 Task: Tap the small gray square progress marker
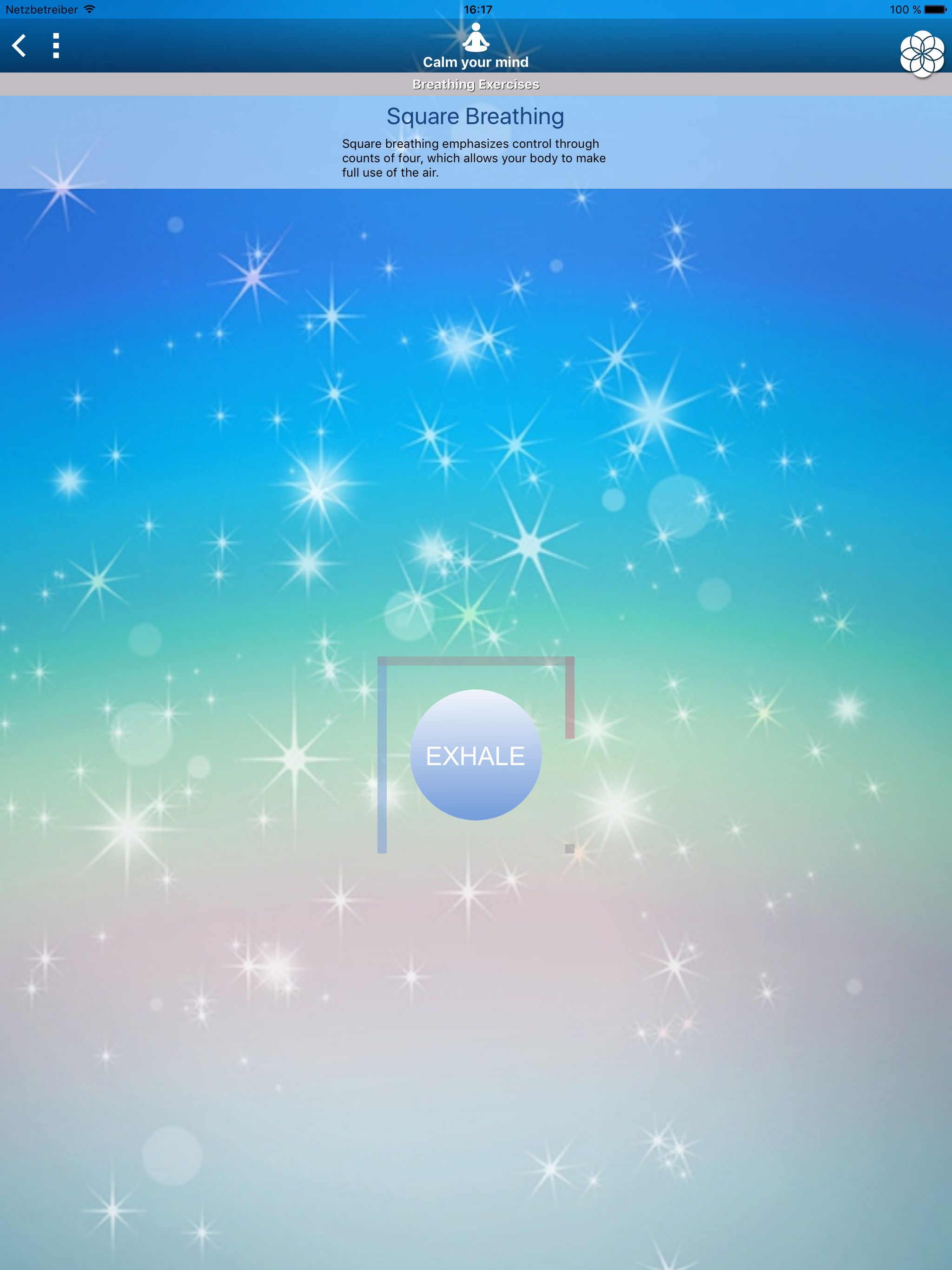point(569,848)
